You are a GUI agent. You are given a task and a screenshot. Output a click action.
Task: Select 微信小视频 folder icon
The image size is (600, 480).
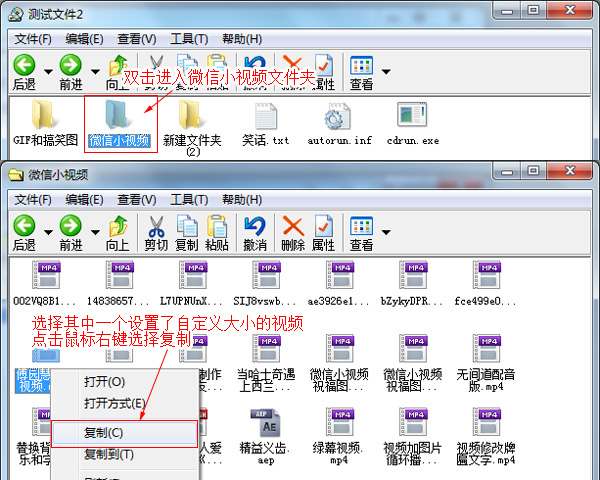(119, 114)
